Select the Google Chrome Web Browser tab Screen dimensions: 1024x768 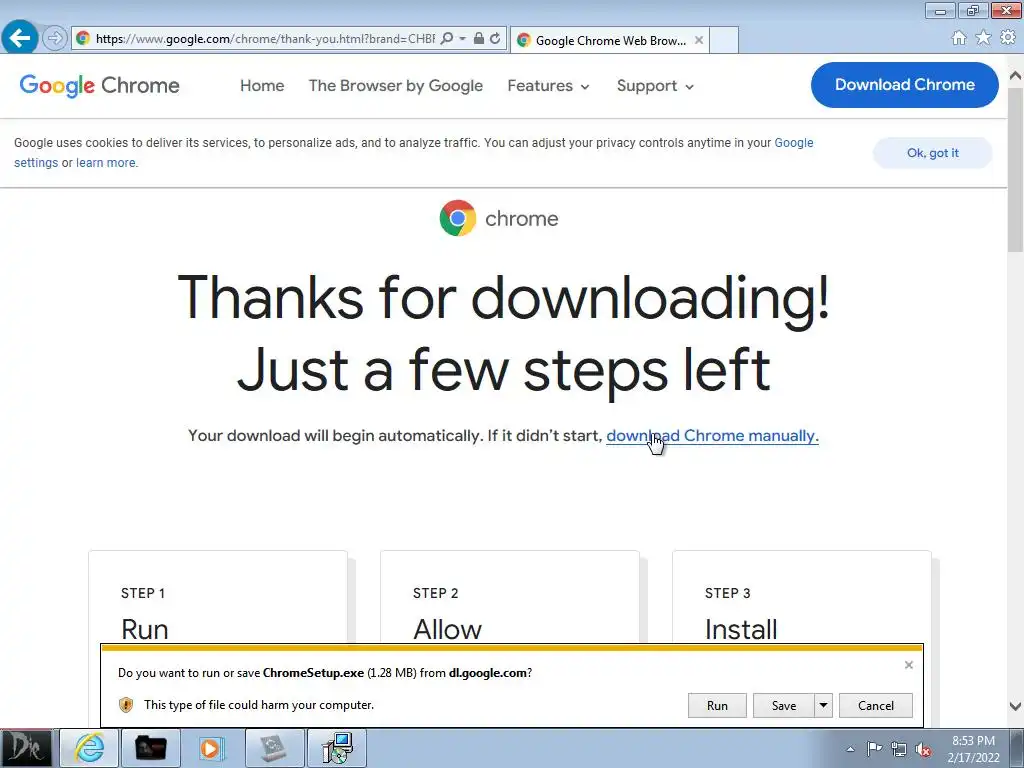(609, 40)
